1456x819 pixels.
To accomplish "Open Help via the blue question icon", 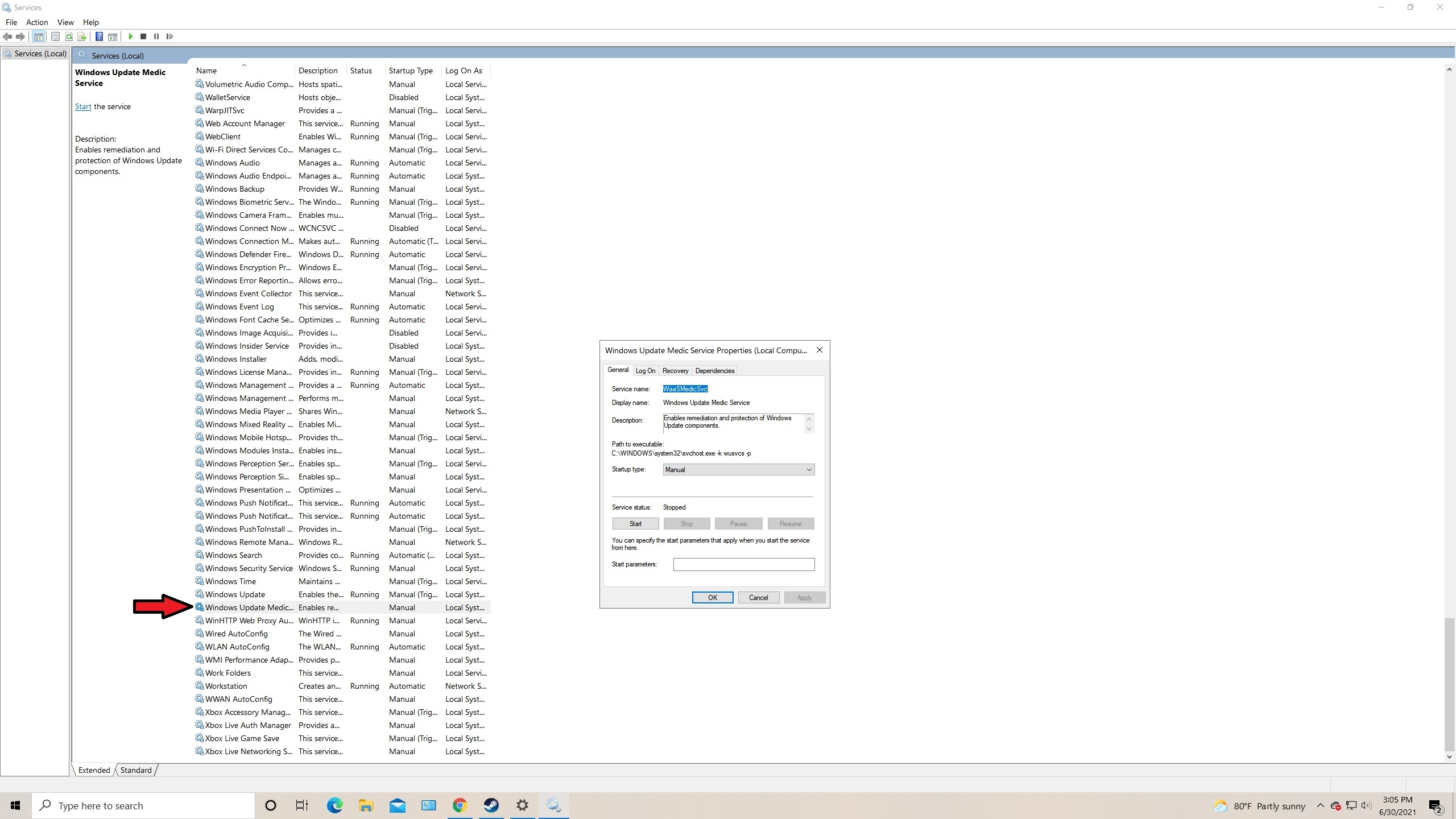I will coord(99,36).
